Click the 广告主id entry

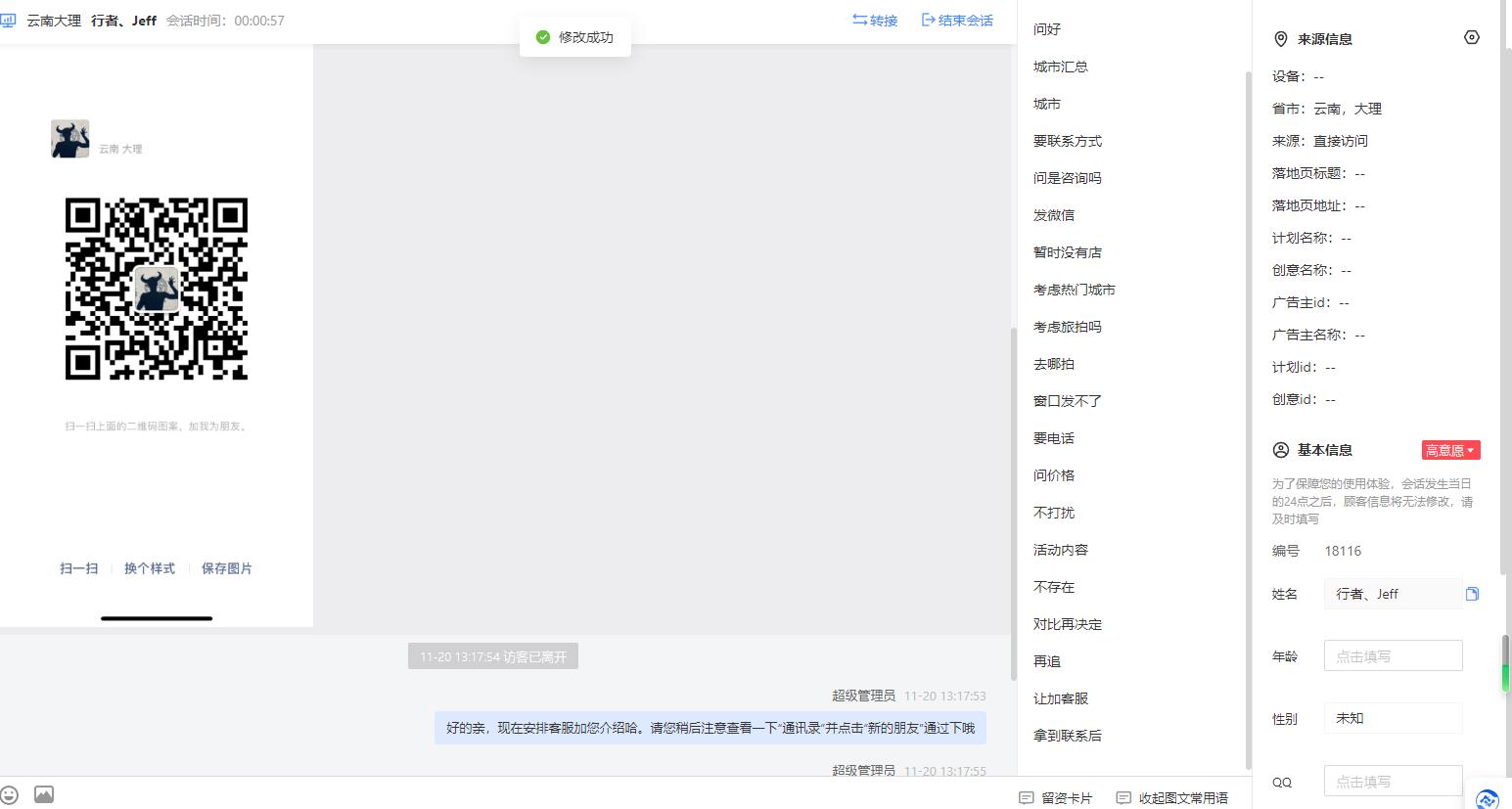click(1310, 302)
